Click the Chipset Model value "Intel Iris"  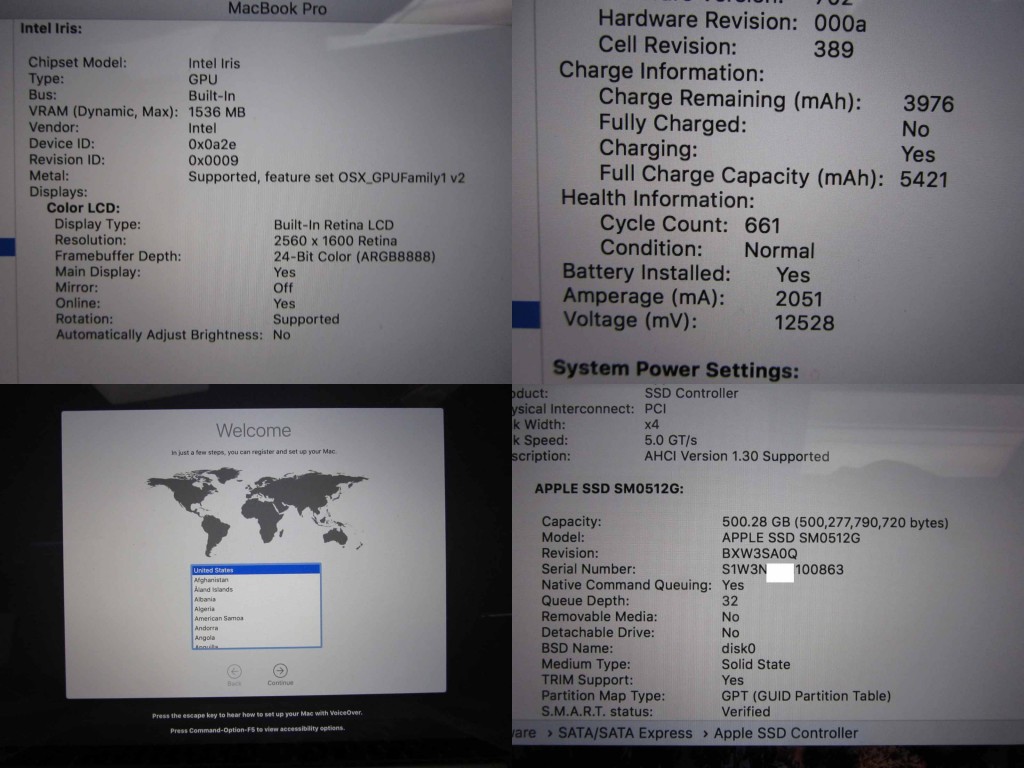click(x=214, y=63)
